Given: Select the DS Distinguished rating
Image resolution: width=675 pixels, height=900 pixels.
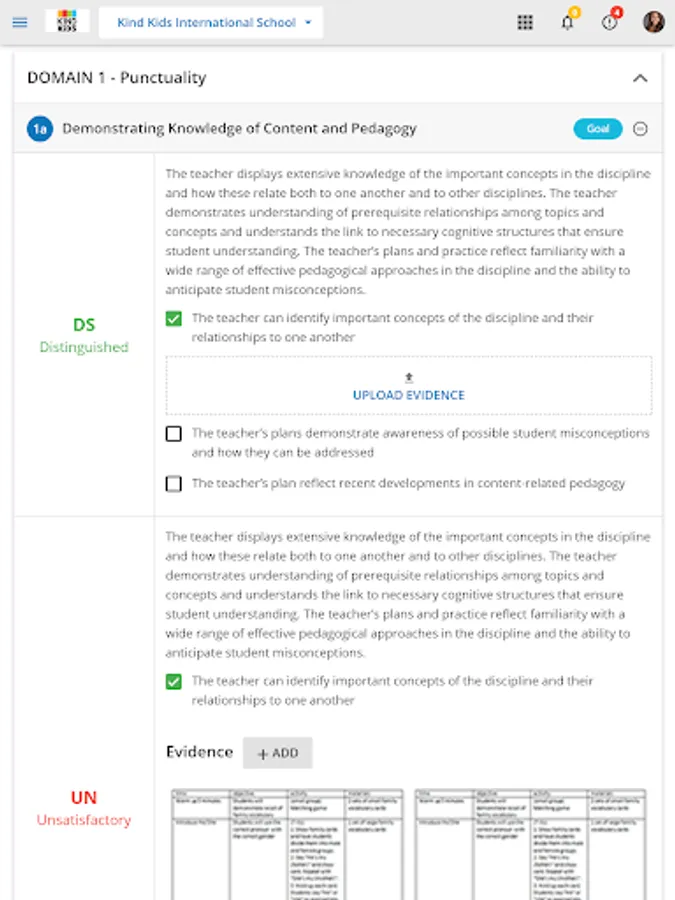Looking at the screenshot, I should 84,335.
